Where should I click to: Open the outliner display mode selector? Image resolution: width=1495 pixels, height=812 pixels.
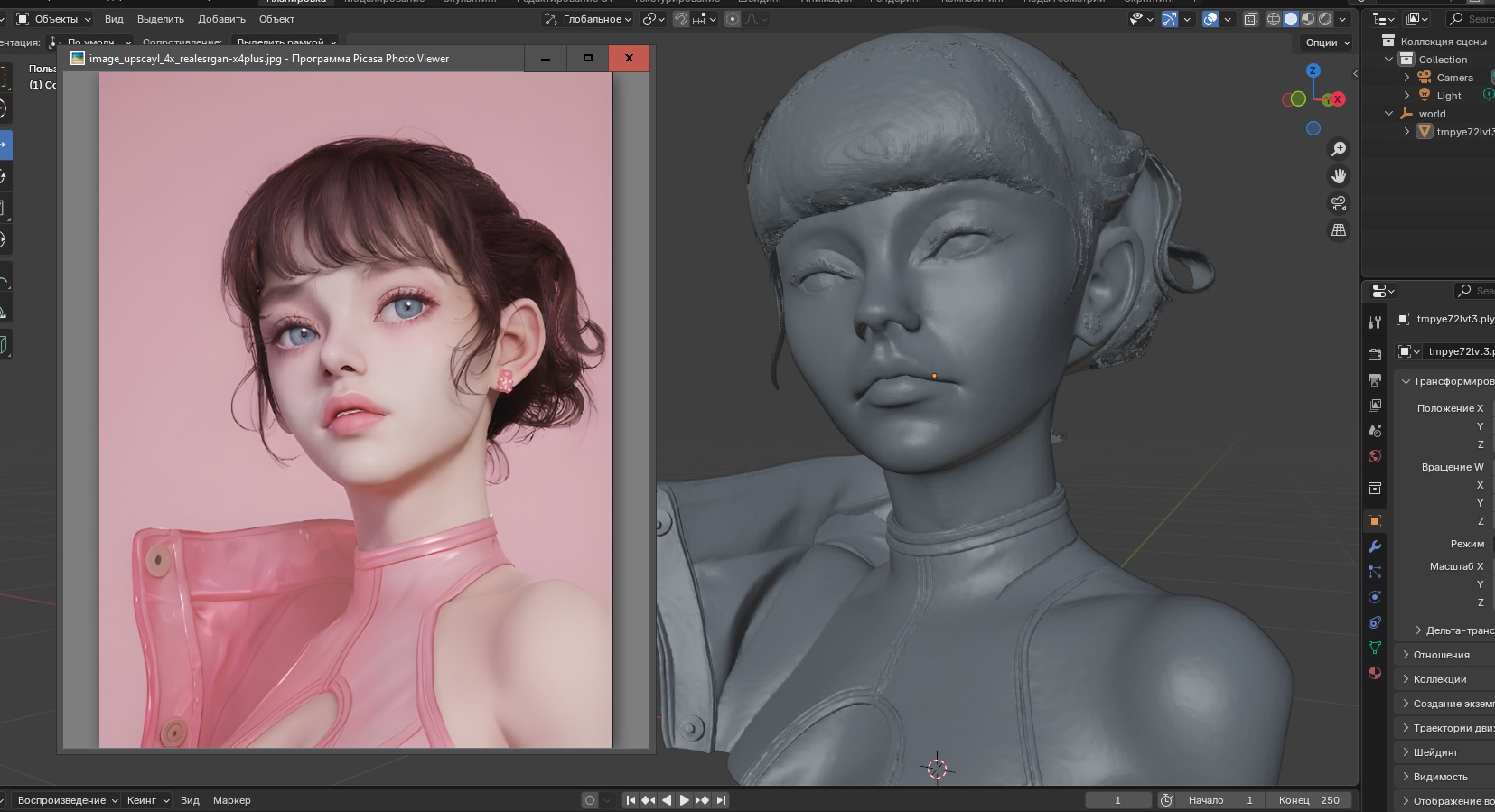point(1417,19)
